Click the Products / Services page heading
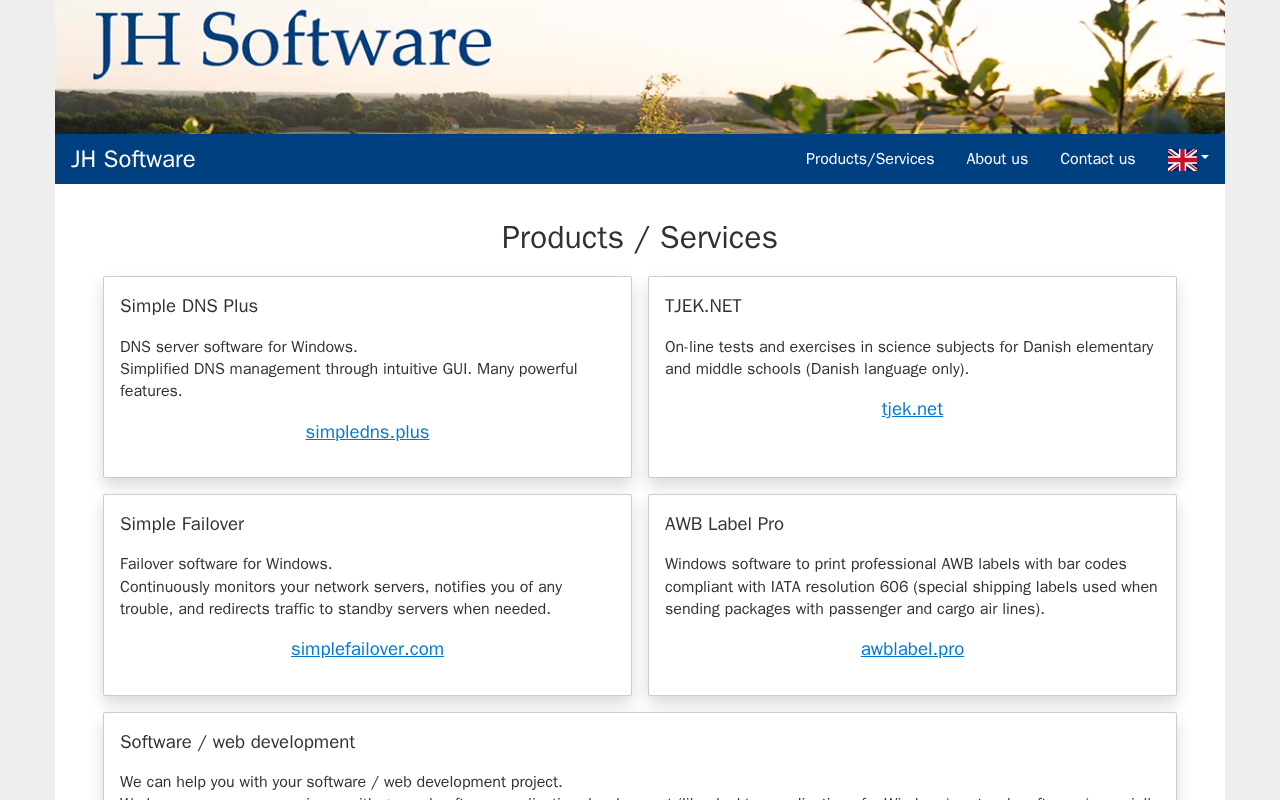Viewport: 1280px width, 800px height. (x=640, y=238)
